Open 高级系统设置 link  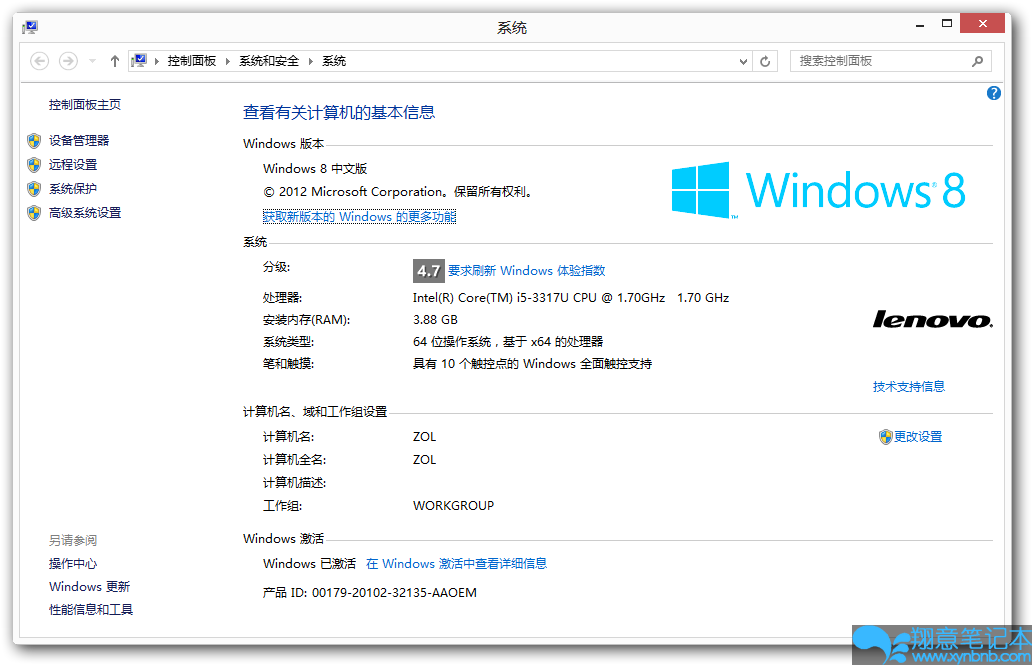[85, 213]
